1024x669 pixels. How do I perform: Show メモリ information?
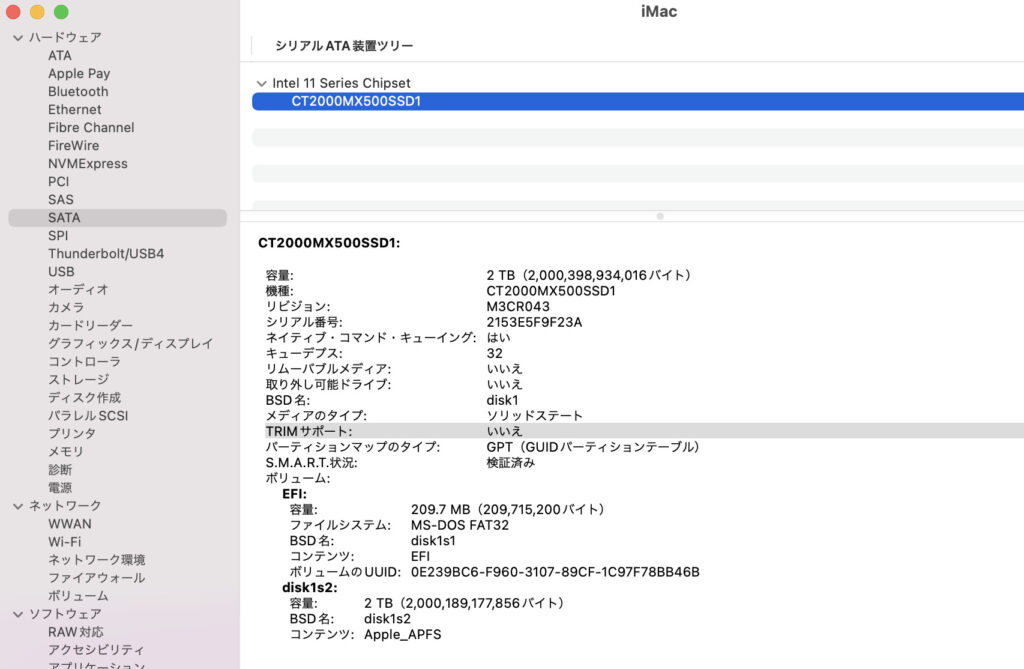[x=66, y=451]
